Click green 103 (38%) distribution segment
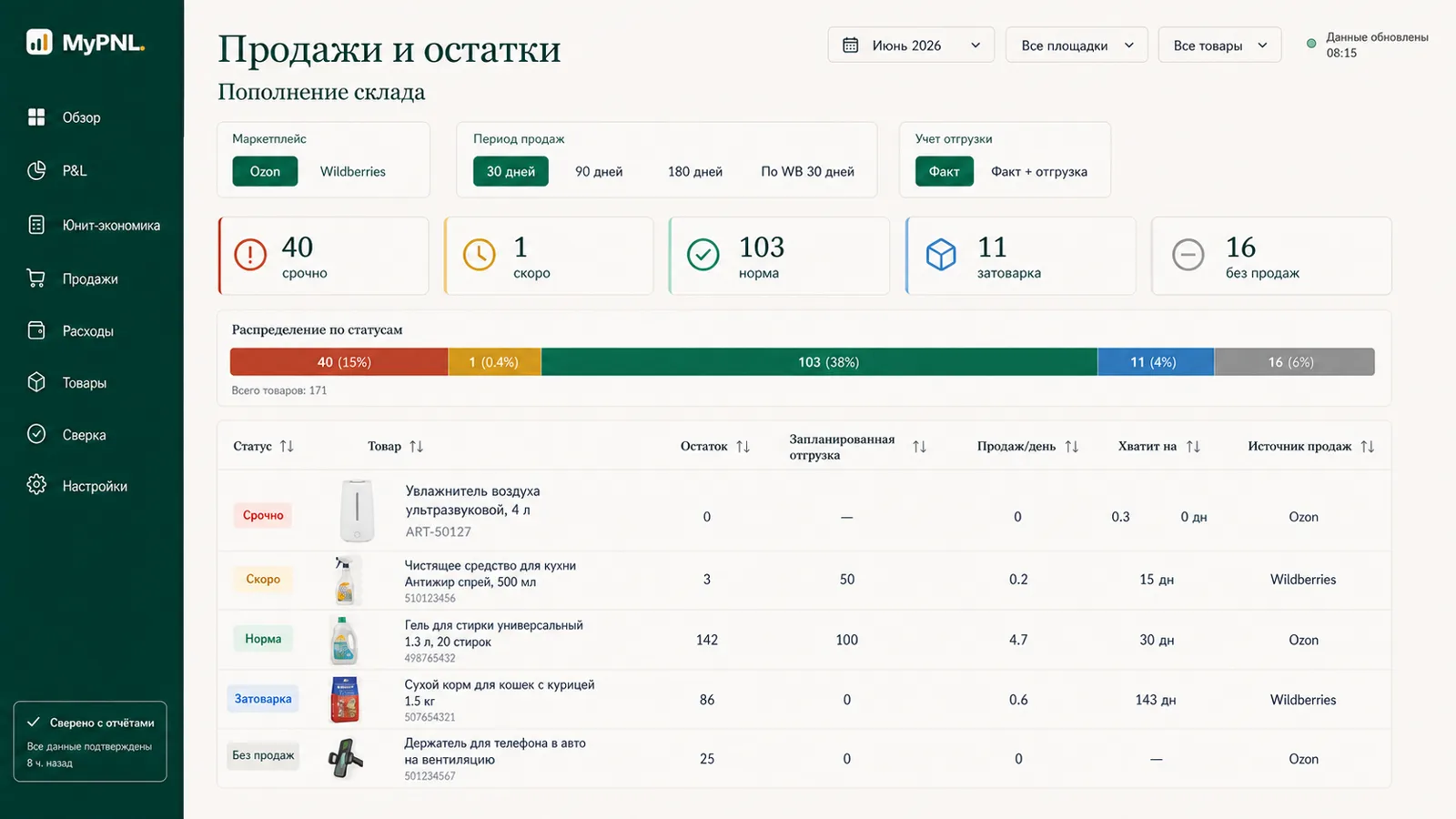This screenshot has height=819, width=1456. click(819, 361)
